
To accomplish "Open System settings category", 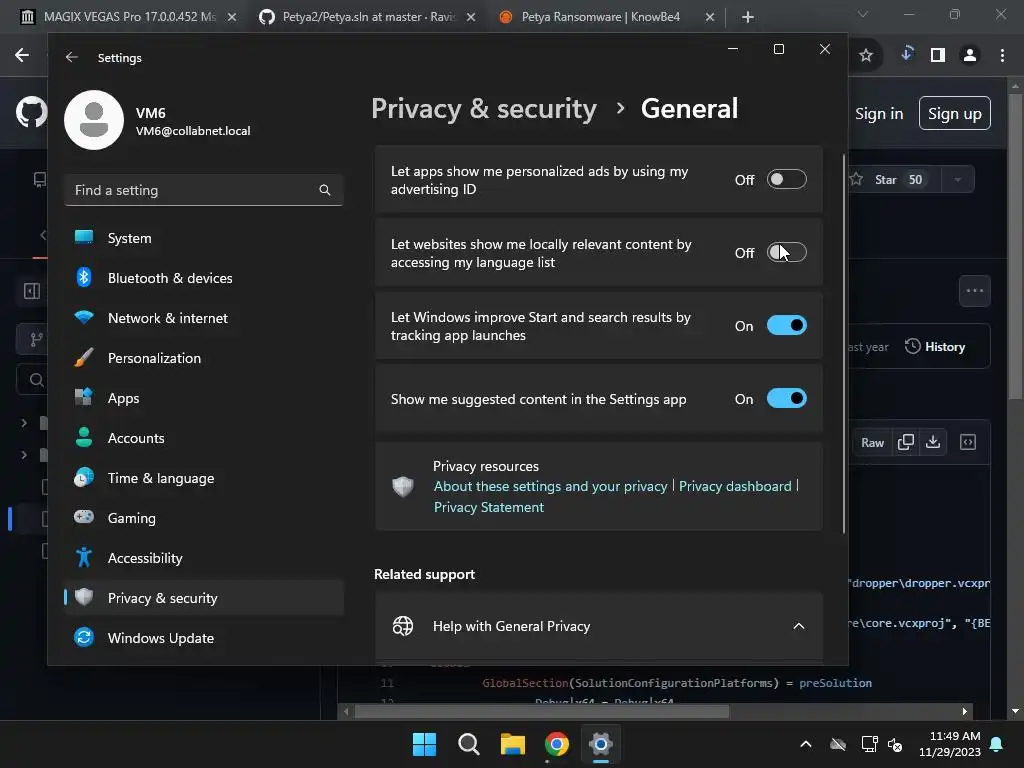I will (204, 238).
